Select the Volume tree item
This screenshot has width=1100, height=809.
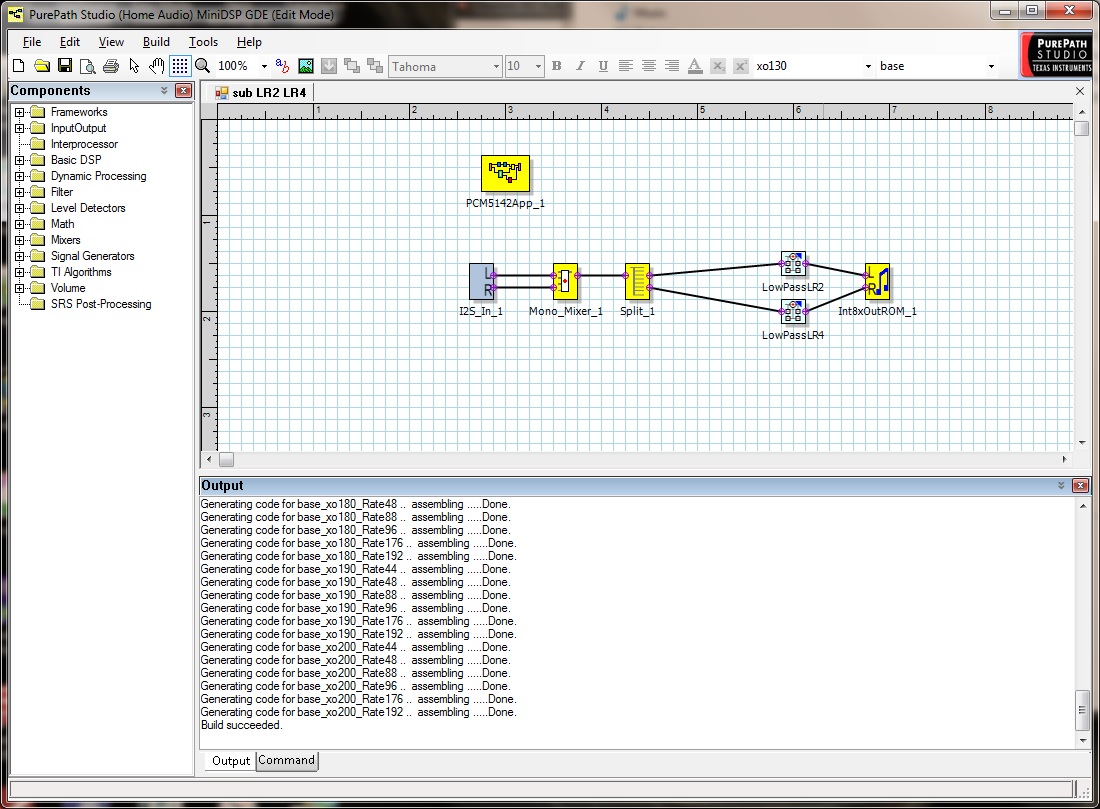click(68, 288)
